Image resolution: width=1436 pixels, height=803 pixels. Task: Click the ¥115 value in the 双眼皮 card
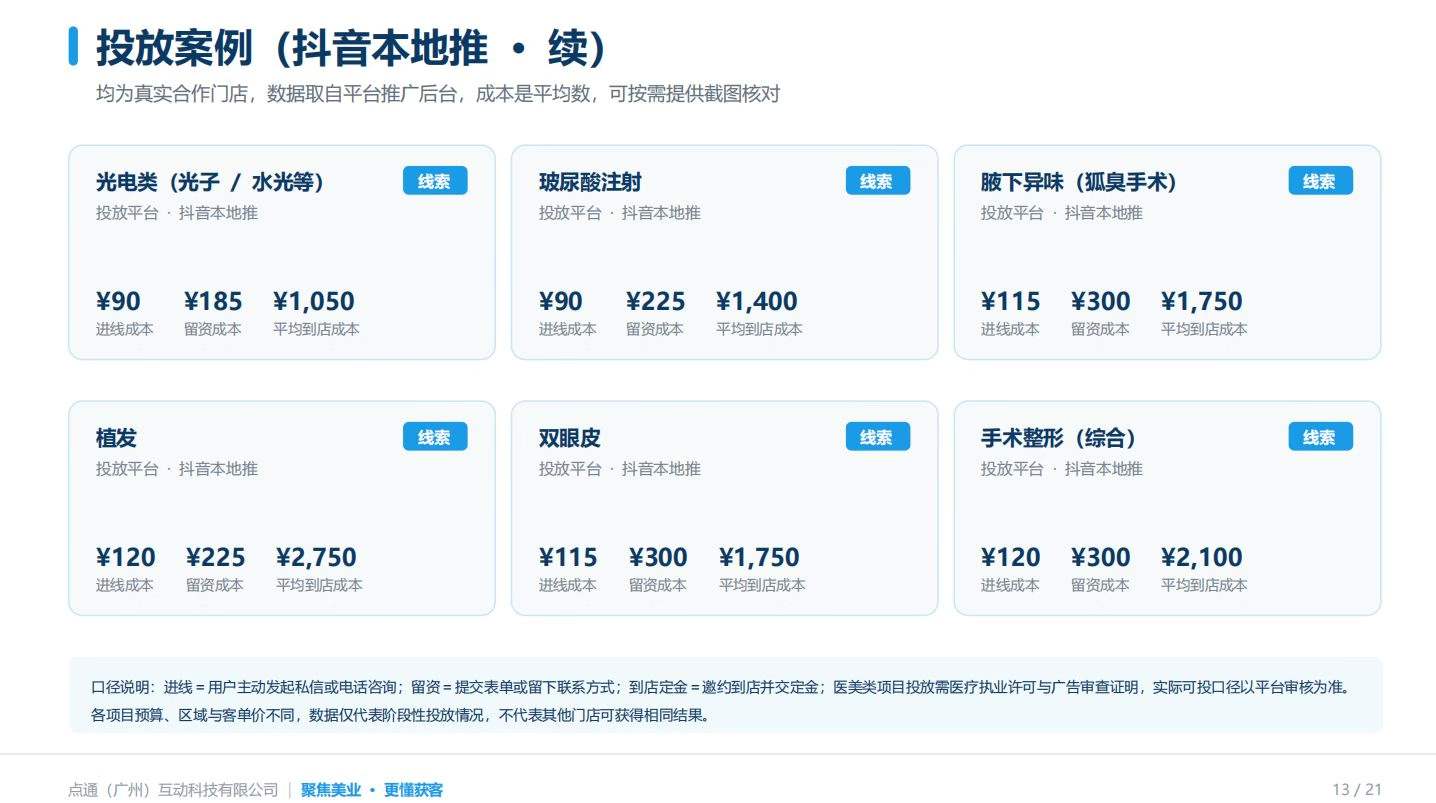point(568,557)
